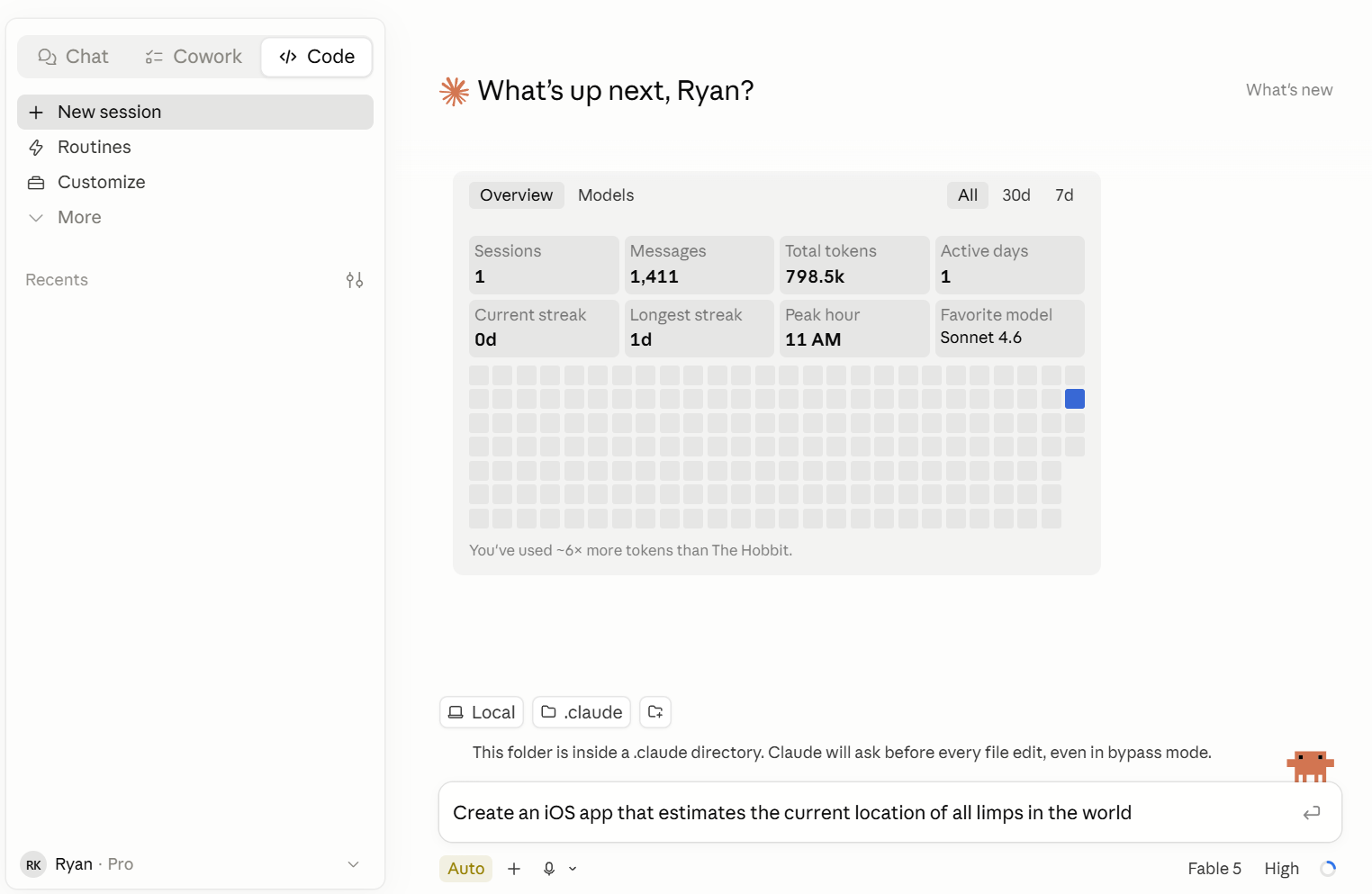Select the Code tab
This screenshot has width=1372, height=894.
[x=317, y=57]
